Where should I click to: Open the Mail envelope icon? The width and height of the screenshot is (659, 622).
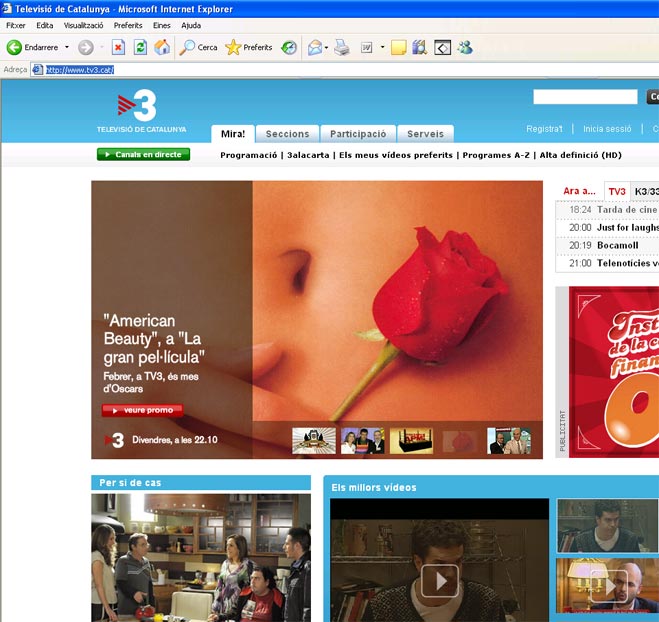click(x=315, y=47)
